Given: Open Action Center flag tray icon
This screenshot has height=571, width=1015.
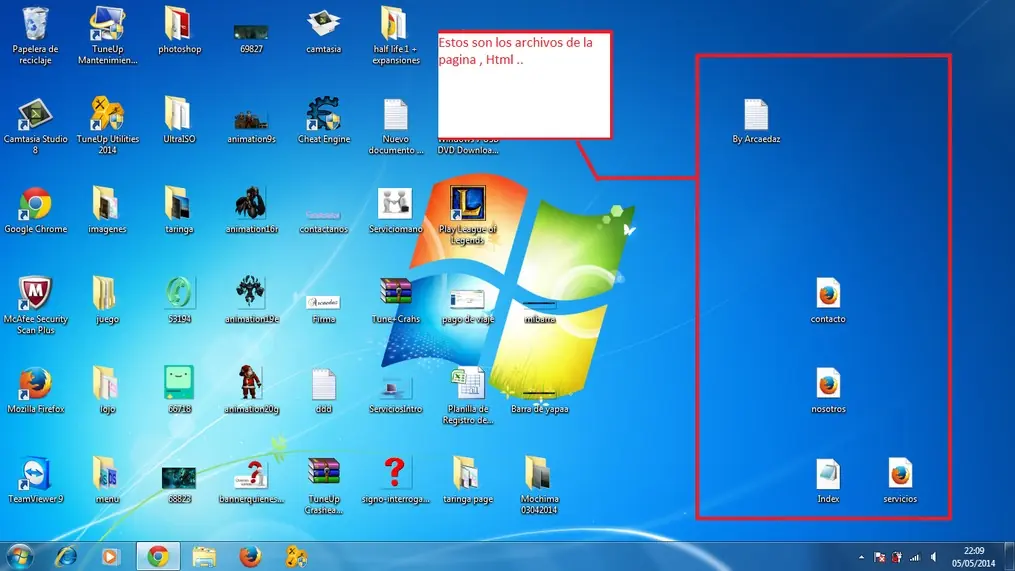Looking at the screenshot, I should [879, 557].
